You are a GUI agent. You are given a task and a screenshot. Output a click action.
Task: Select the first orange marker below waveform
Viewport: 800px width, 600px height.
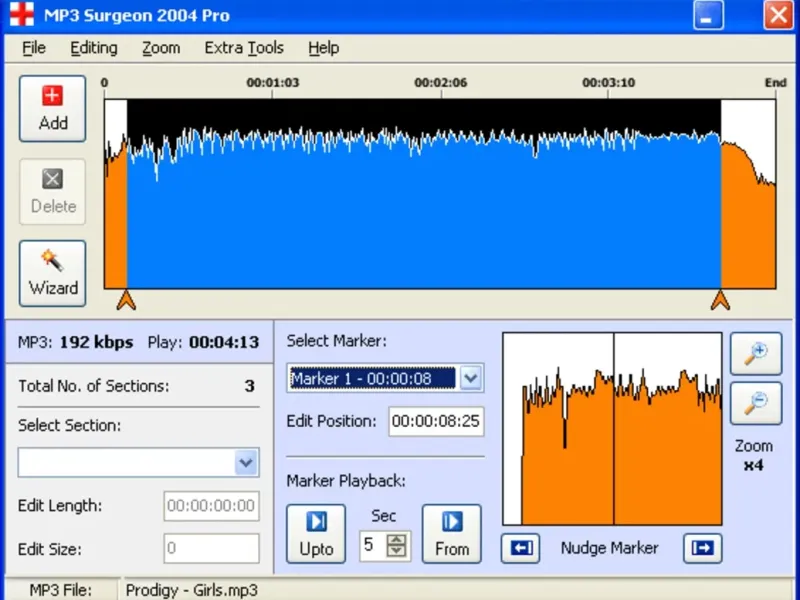126,301
